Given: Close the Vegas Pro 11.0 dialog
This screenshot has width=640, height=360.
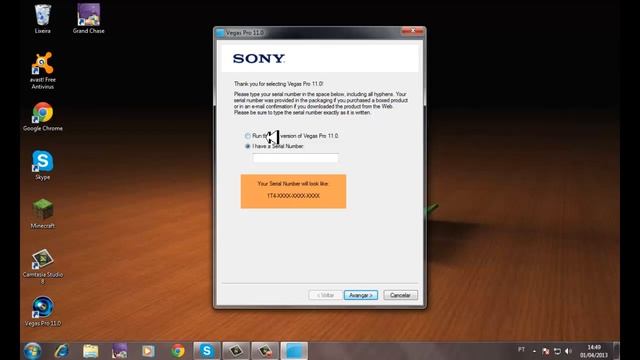Looking at the screenshot, I should (x=413, y=31).
